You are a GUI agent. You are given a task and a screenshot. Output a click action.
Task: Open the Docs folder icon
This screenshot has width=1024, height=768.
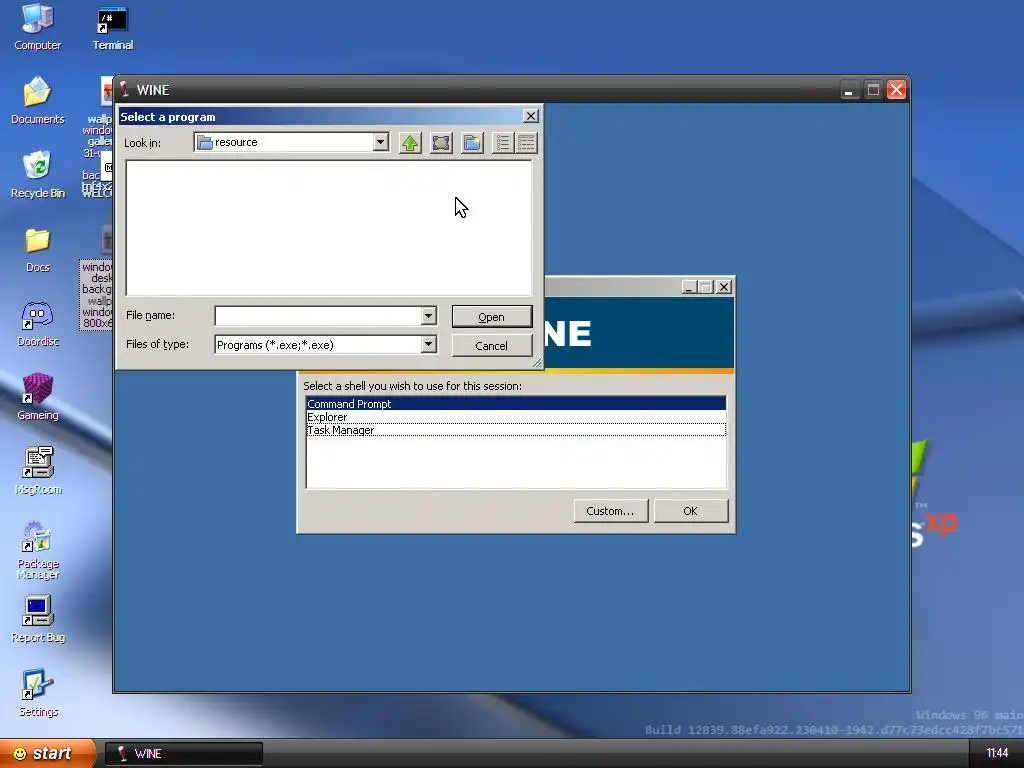[37, 249]
